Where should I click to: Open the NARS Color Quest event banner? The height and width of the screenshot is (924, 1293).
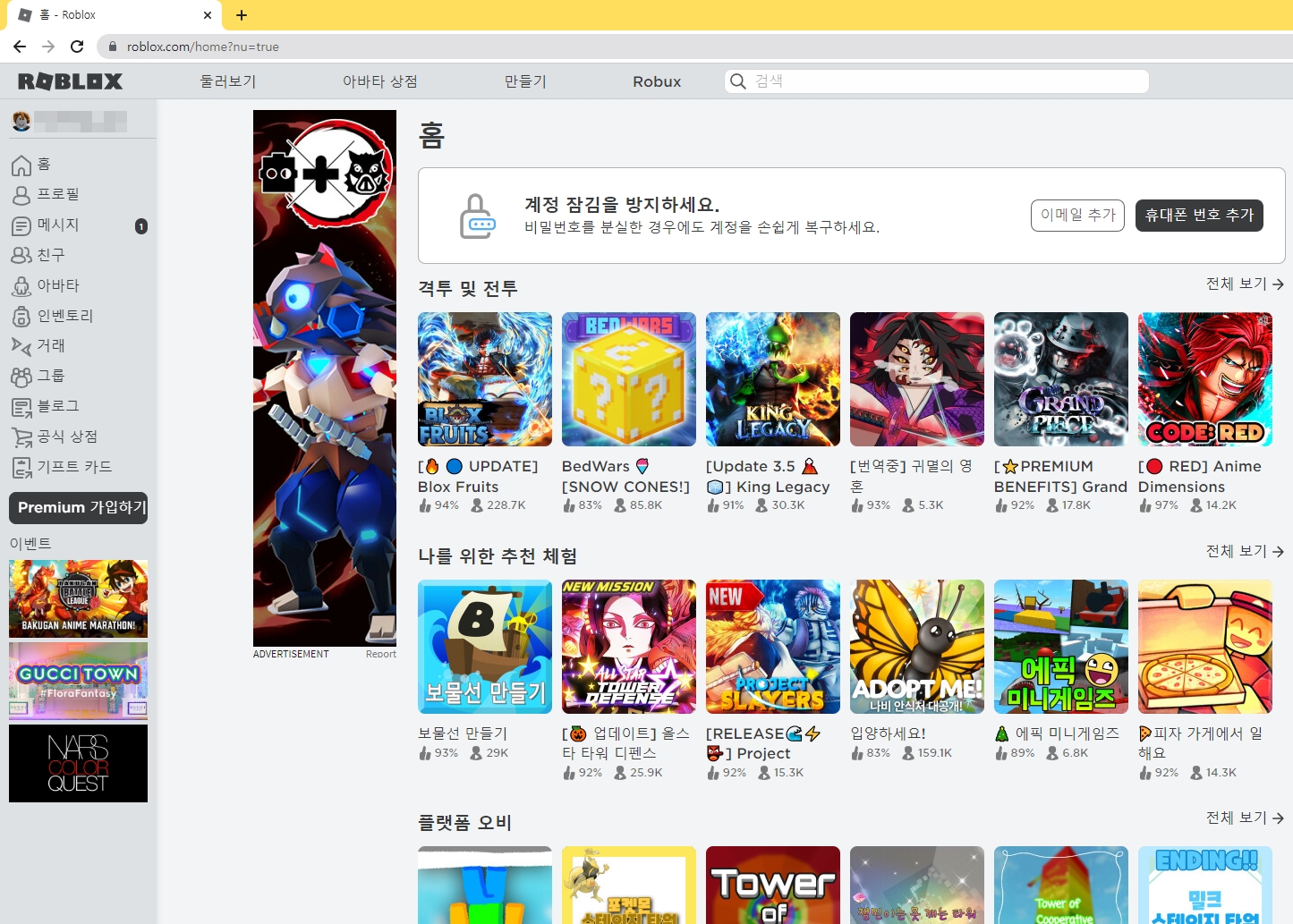pos(78,763)
